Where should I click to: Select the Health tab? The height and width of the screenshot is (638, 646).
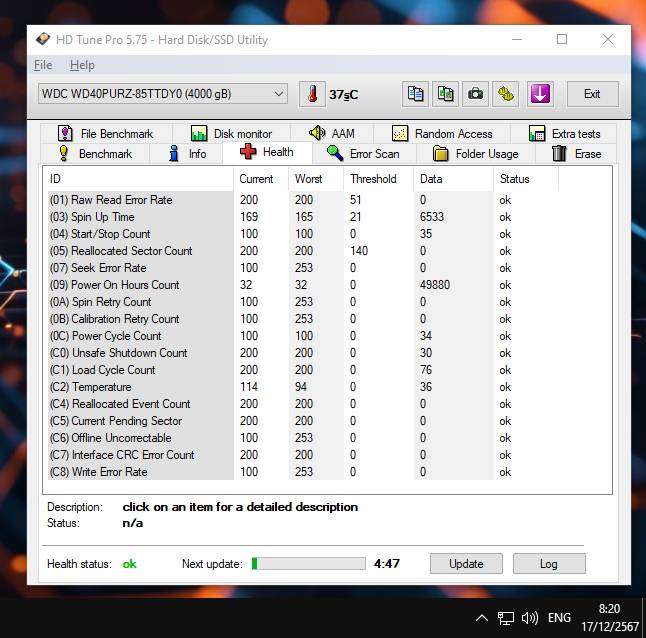[x=267, y=152]
